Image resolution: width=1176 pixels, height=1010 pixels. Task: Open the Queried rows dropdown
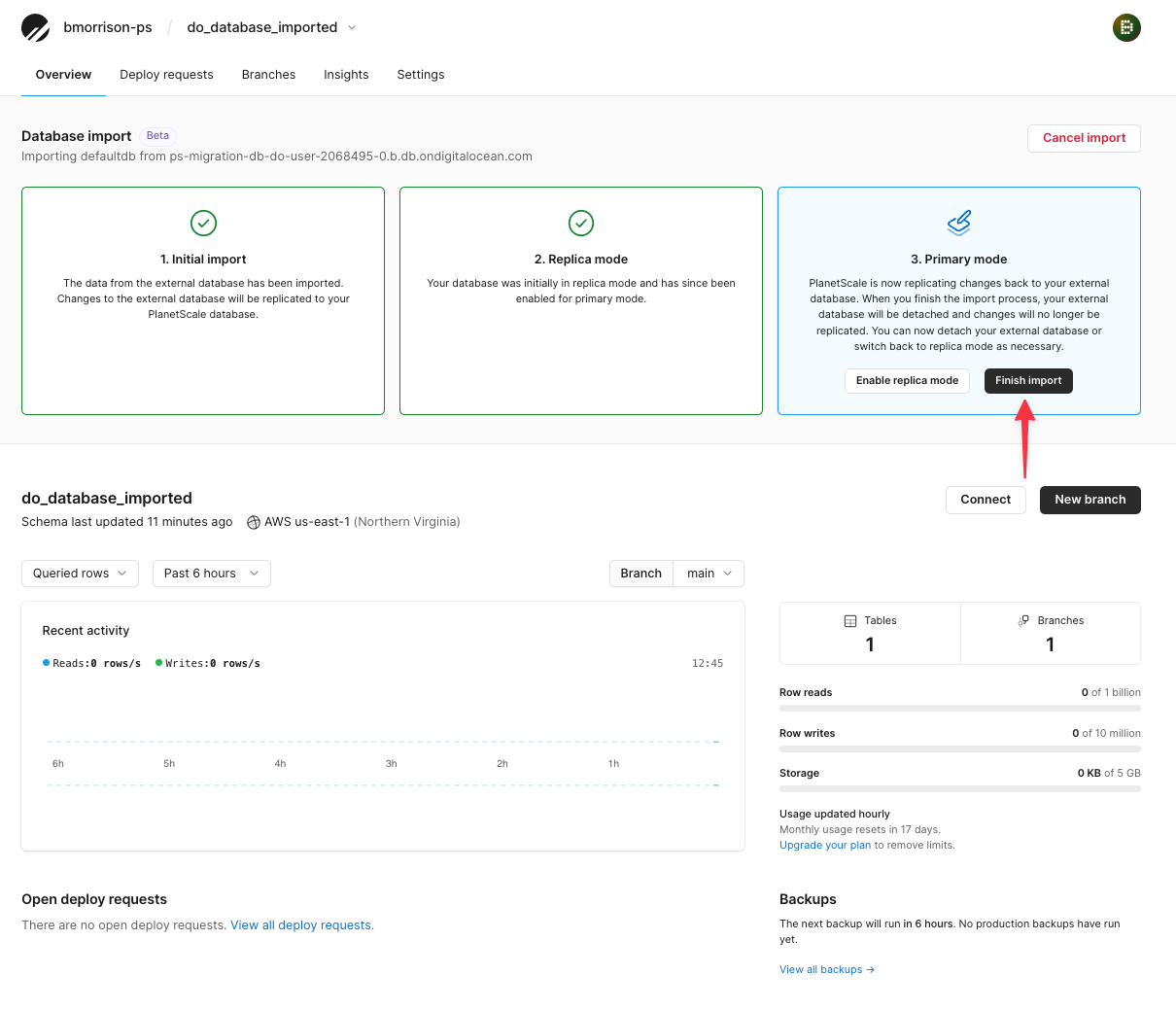(x=80, y=574)
